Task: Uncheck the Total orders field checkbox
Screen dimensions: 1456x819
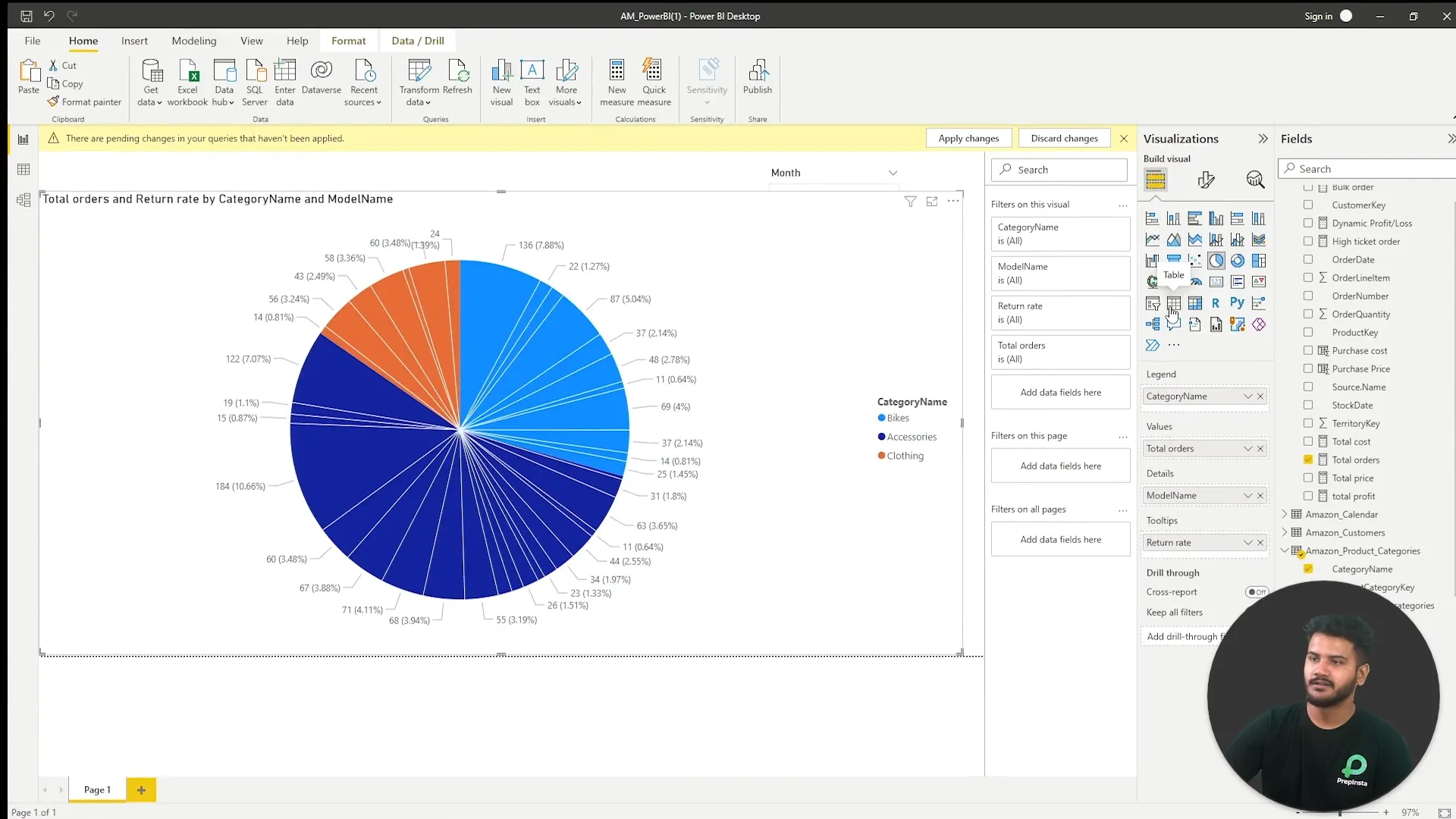Action: (1308, 460)
